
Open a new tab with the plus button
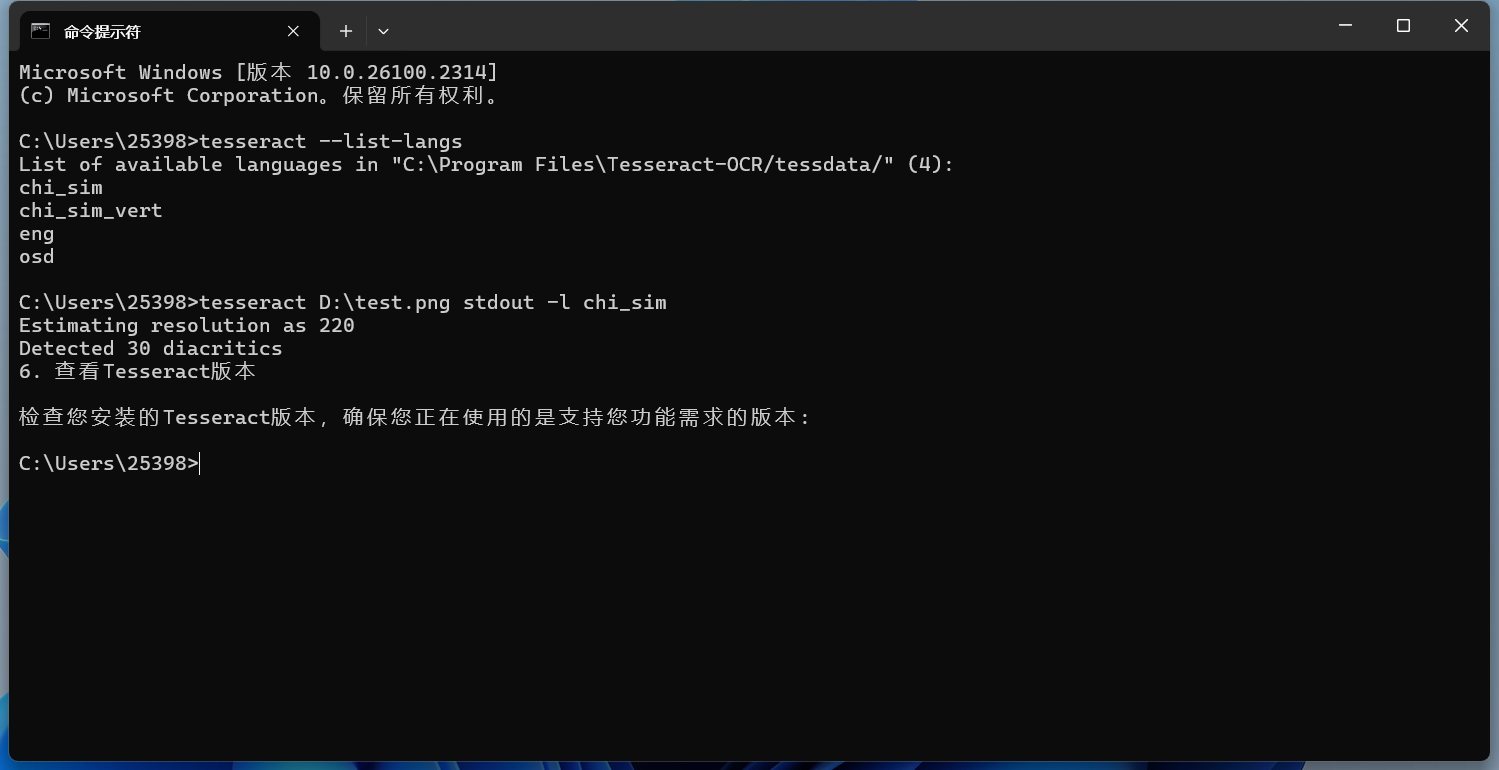coord(346,31)
